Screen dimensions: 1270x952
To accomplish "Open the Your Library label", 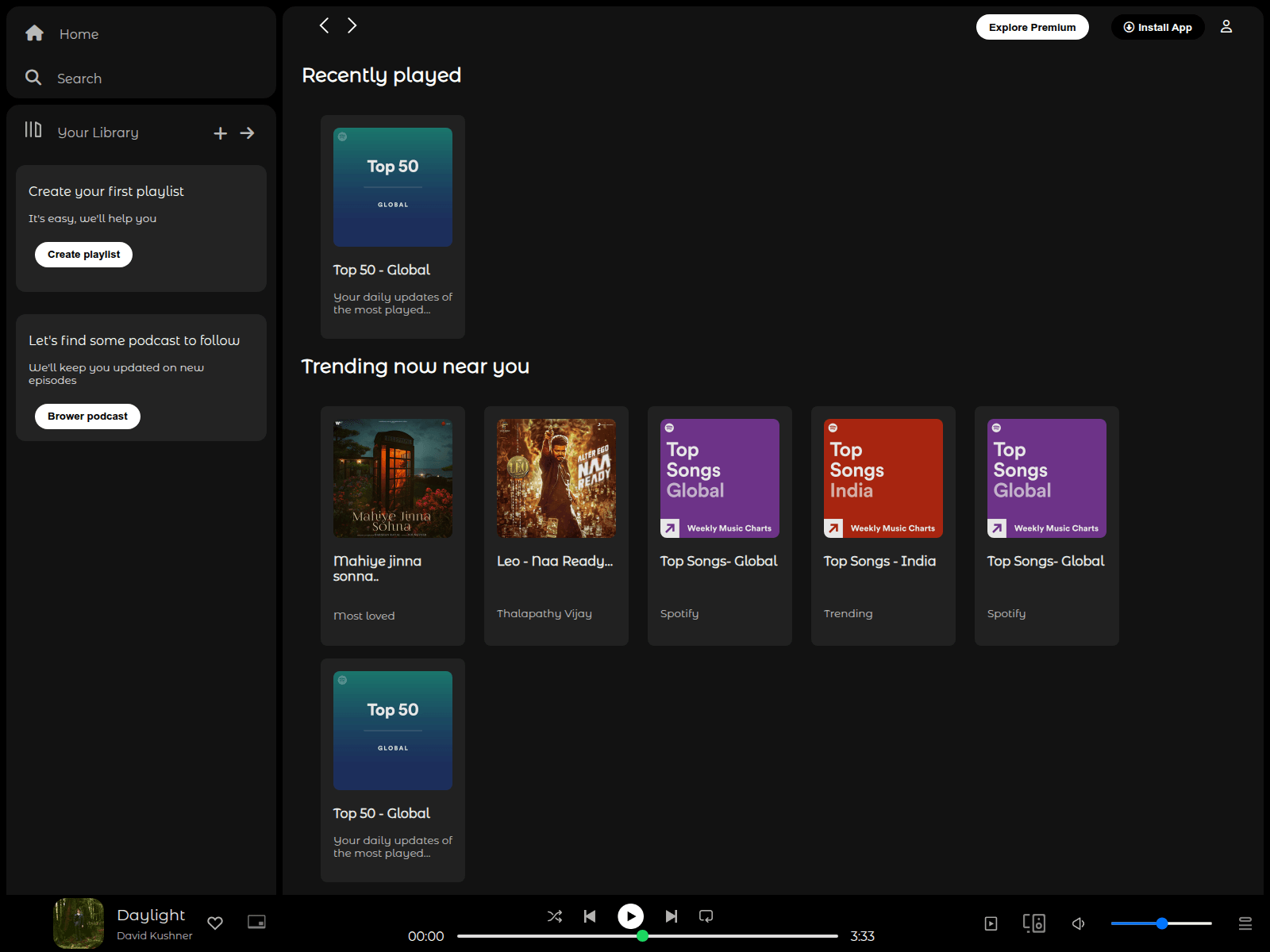I will pyautogui.click(x=98, y=132).
